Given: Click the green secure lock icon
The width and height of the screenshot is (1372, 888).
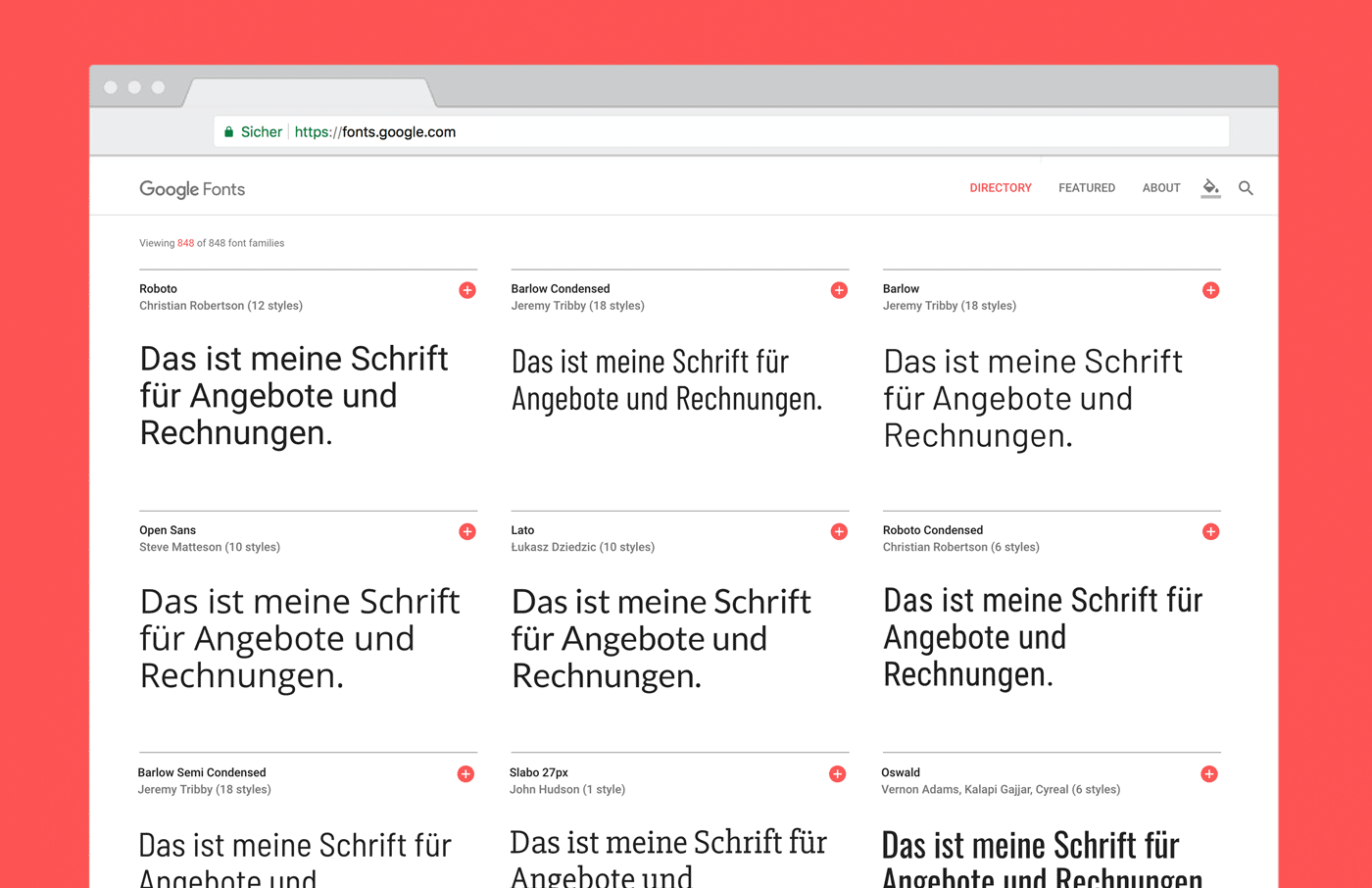Looking at the screenshot, I should click(228, 132).
